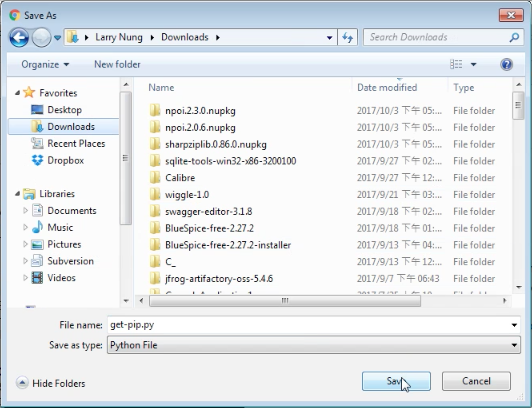Click Larry Nung in the address path

118,37
